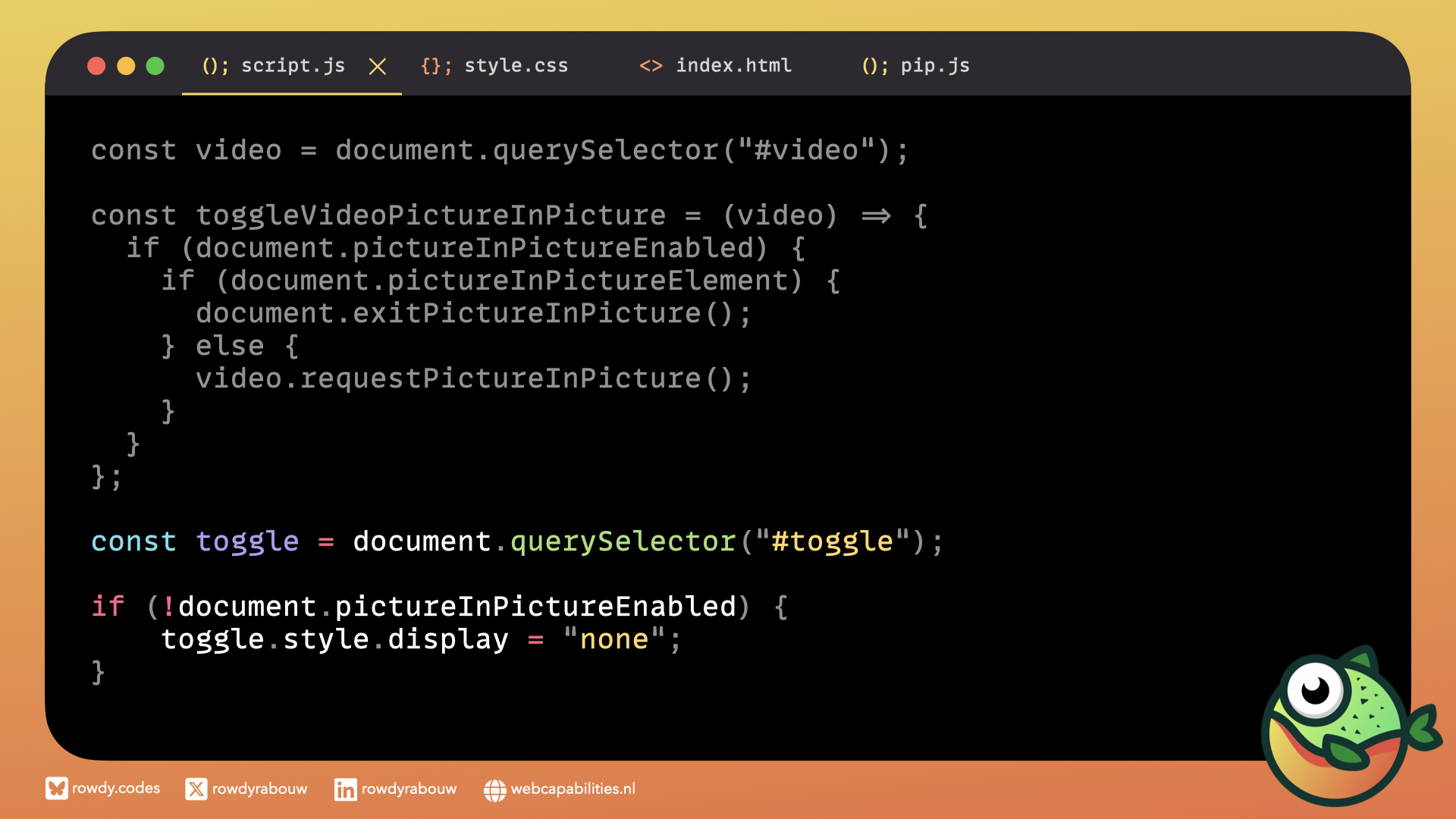Screen dimensions: 1456x819
Task: Click the highlighted "#toggle" string in code
Action: click(x=832, y=541)
